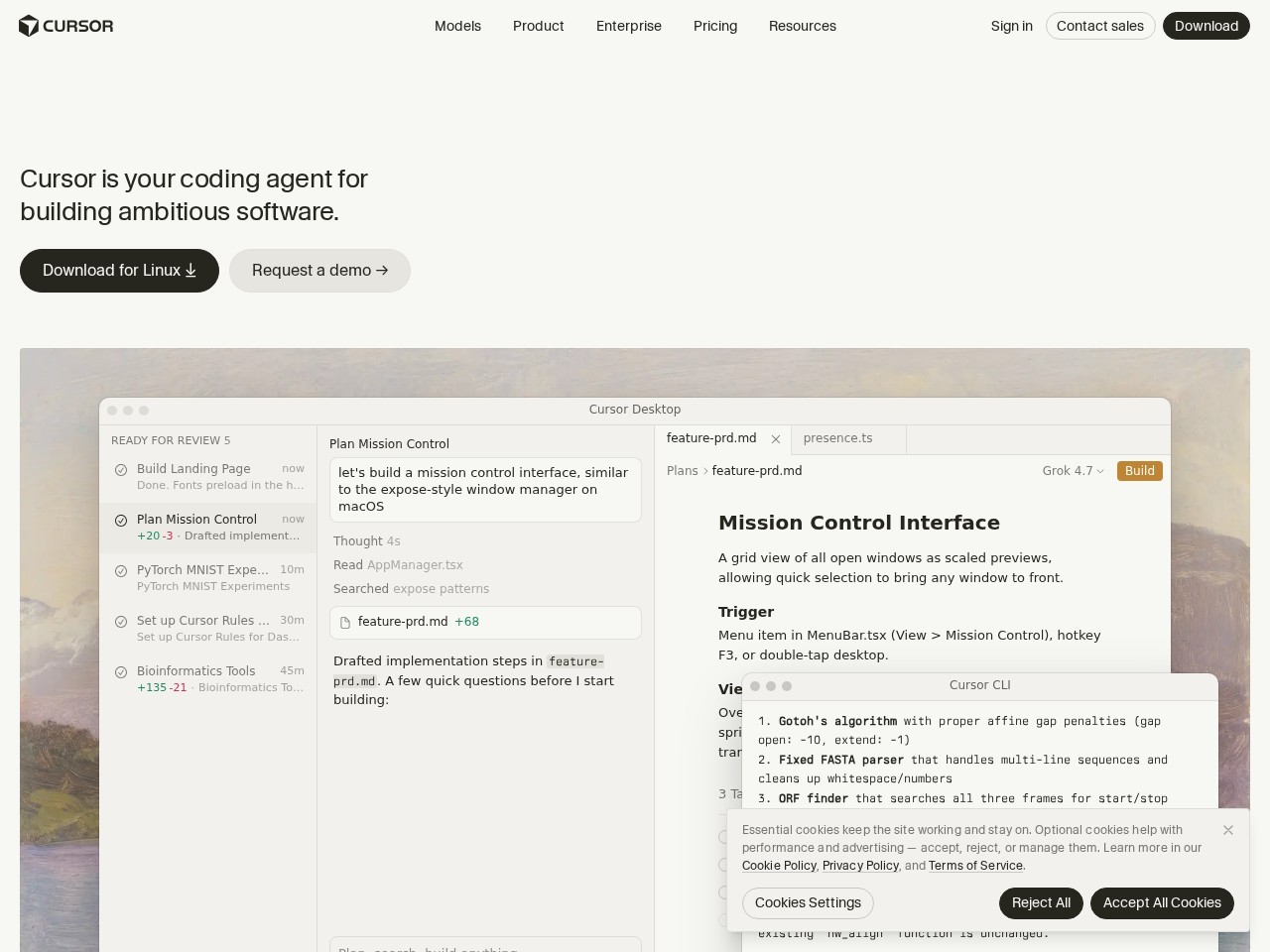
Task: Click the check icon beside Build Landing Page
Action: (121, 470)
